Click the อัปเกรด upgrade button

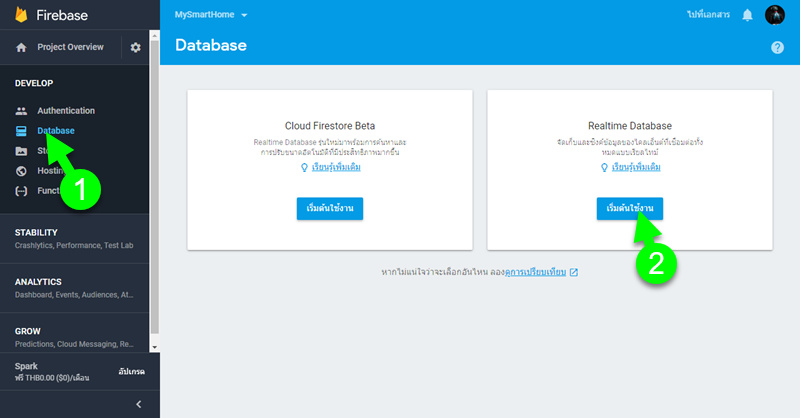click(132, 372)
